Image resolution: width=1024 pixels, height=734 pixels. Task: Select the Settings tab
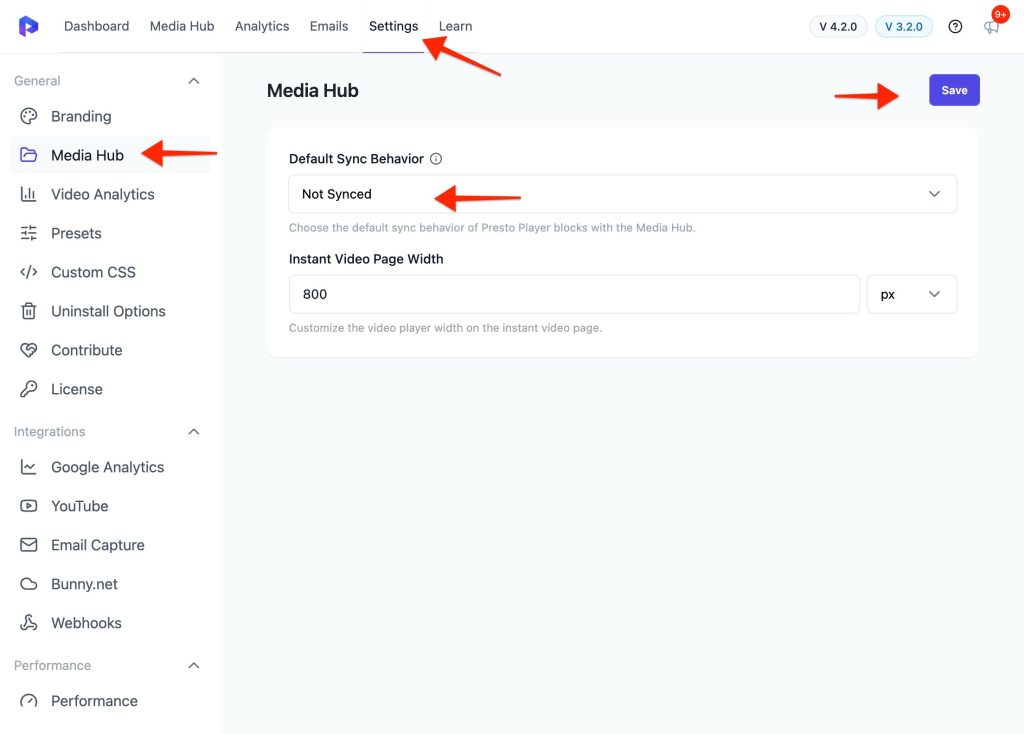(x=393, y=26)
